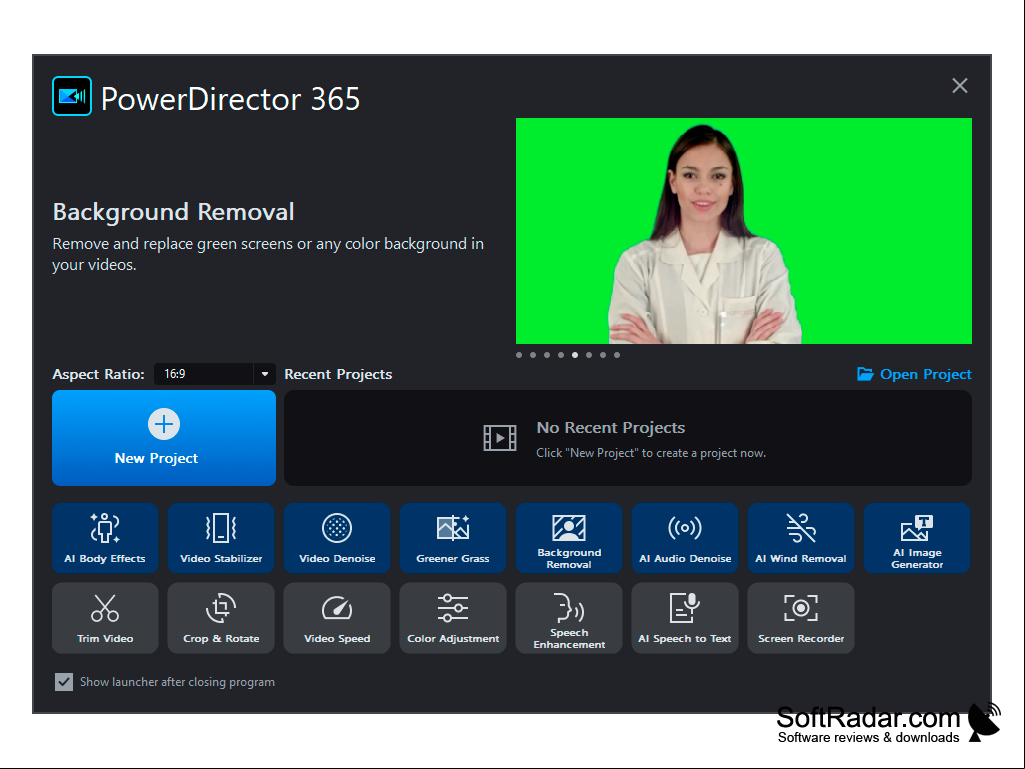Click the No Recent Projects text

[x=611, y=428]
